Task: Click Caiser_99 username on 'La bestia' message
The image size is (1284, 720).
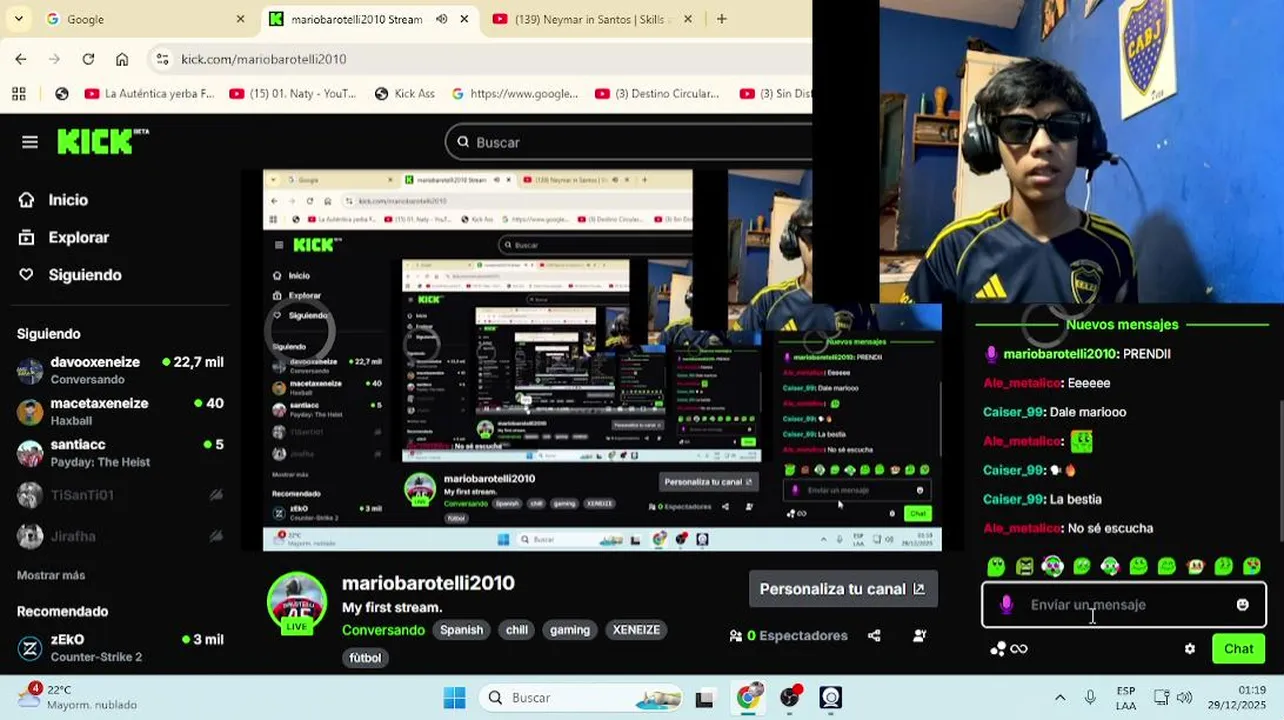Action: pos(1013,499)
